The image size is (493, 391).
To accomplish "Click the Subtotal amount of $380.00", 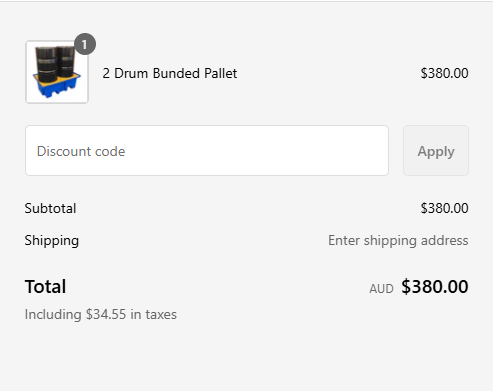I will coord(444,208).
